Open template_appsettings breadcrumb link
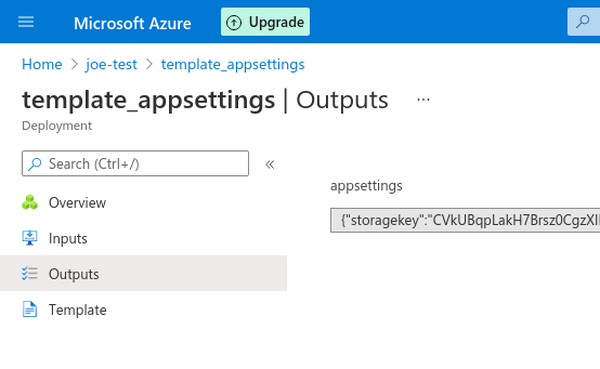The width and height of the screenshot is (600, 369). coord(233,64)
